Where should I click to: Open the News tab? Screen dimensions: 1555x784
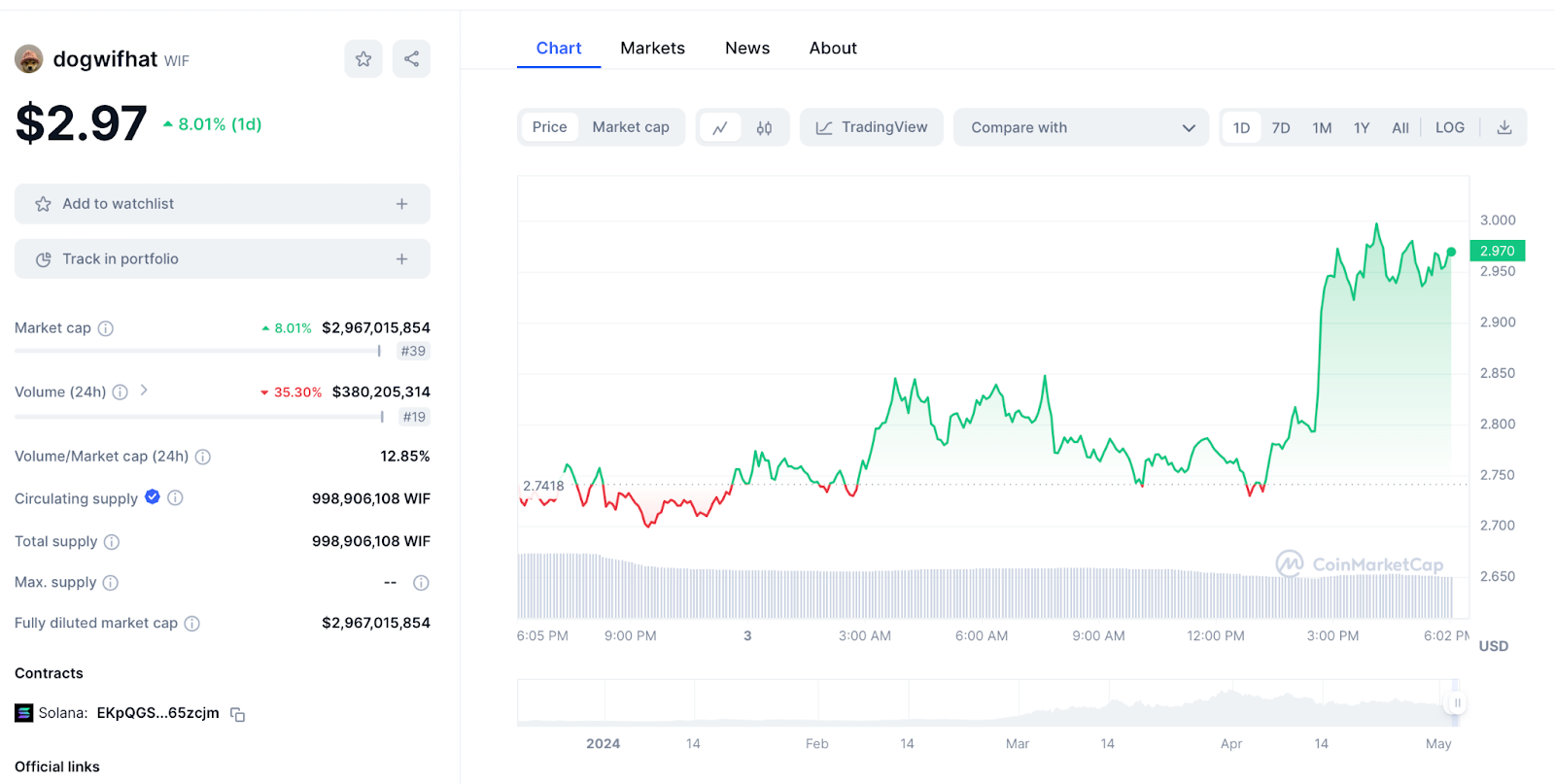tap(747, 49)
